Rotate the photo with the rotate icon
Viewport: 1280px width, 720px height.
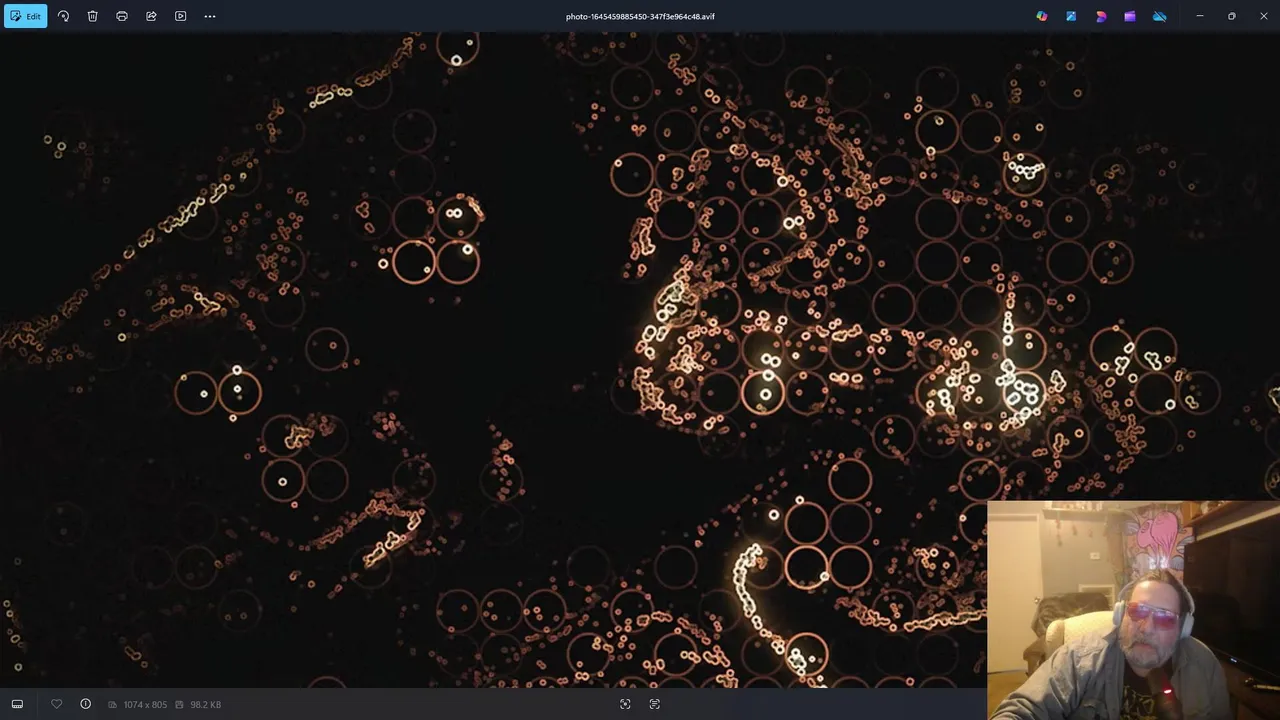pyautogui.click(x=63, y=16)
